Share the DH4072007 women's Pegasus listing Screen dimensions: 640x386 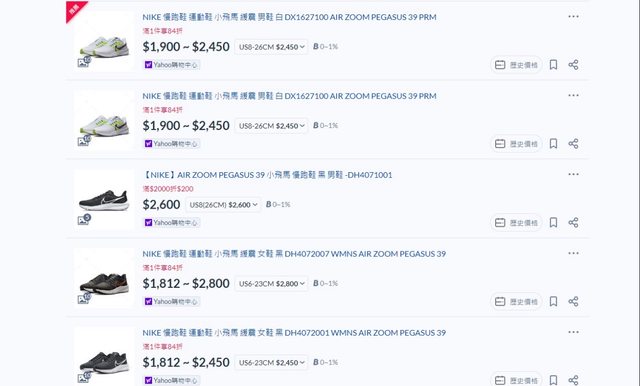click(x=573, y=301)
